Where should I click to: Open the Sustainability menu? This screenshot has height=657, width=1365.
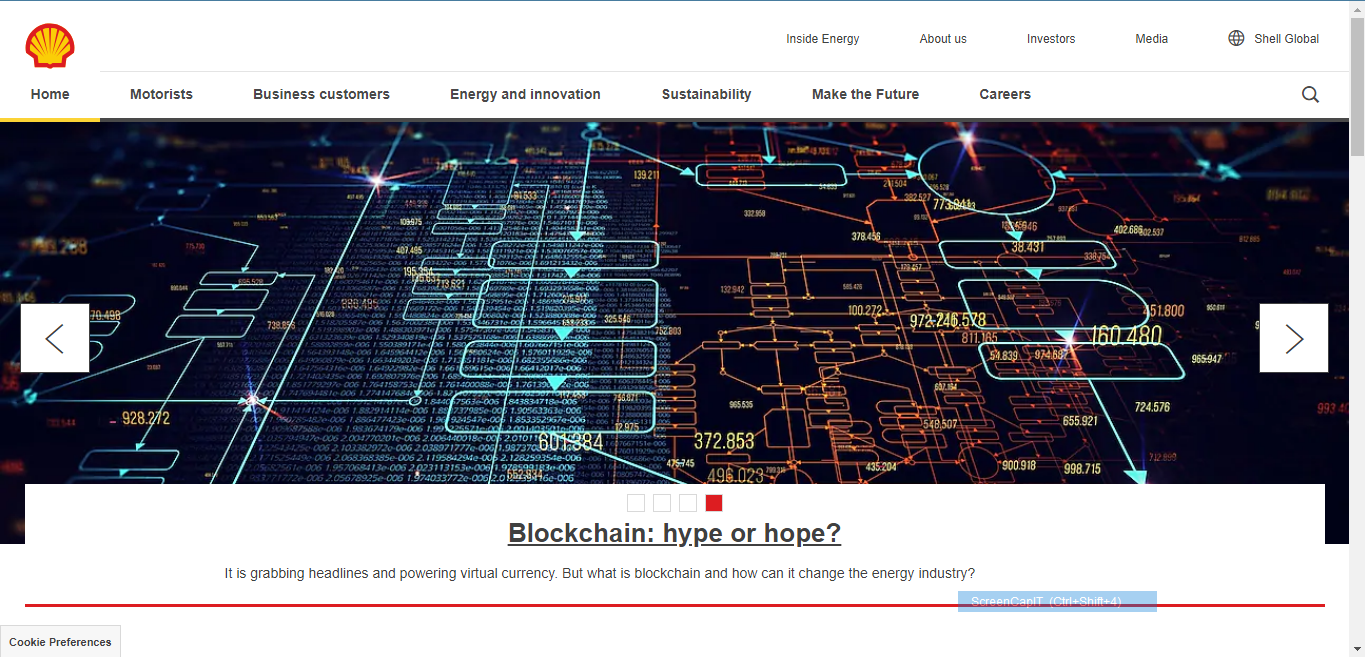click(x=706, y=95)
